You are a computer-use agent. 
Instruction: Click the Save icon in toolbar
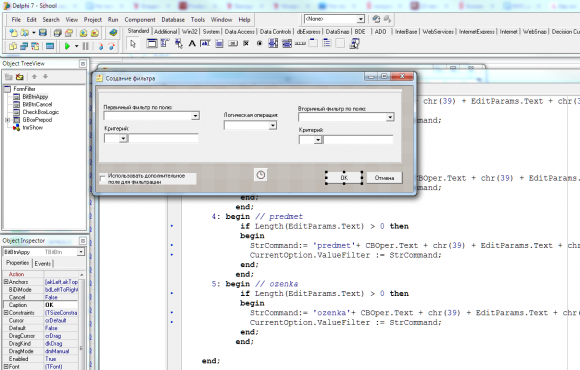coord(43,33)
